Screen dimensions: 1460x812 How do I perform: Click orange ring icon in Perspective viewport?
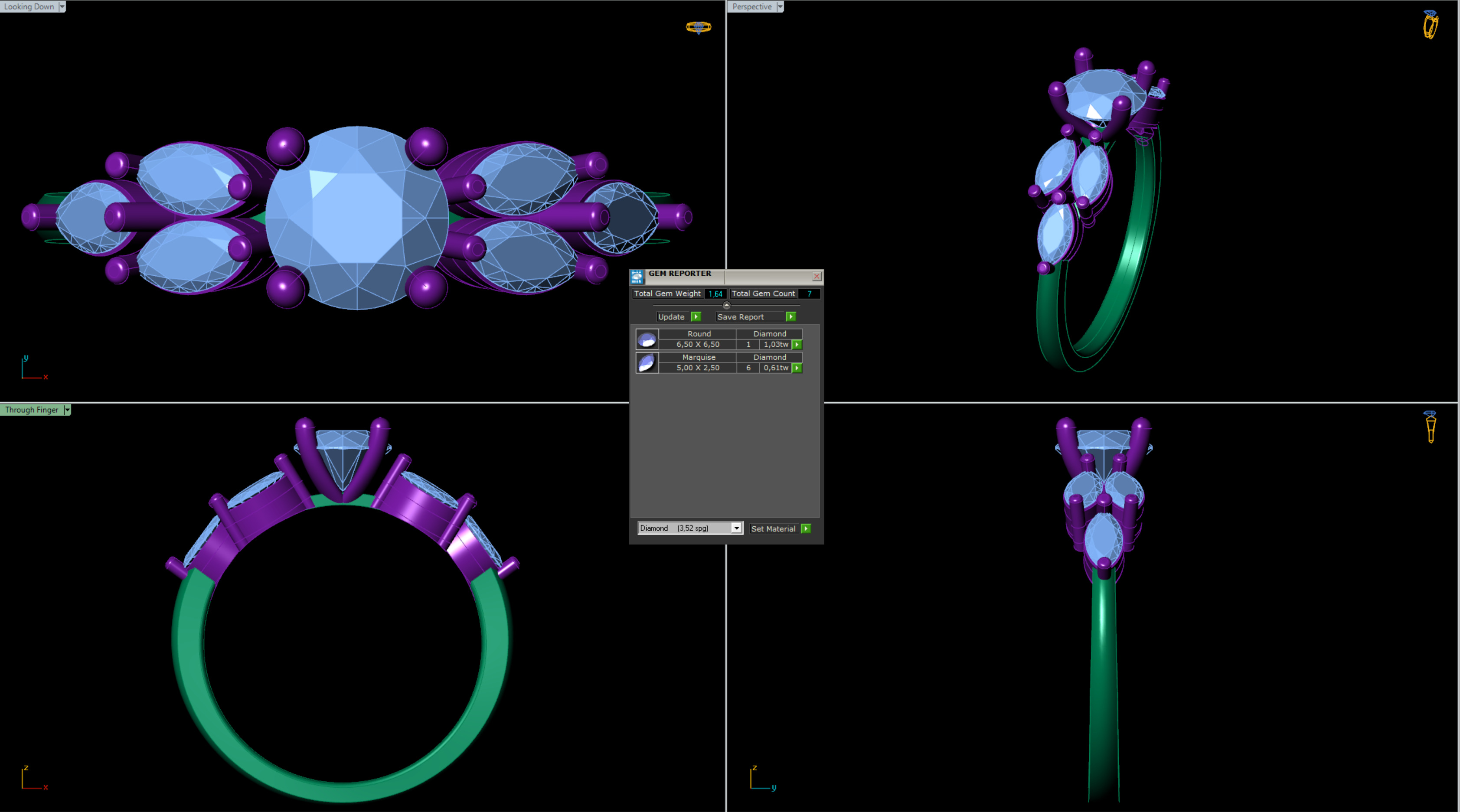click(x=1430, y=25)
